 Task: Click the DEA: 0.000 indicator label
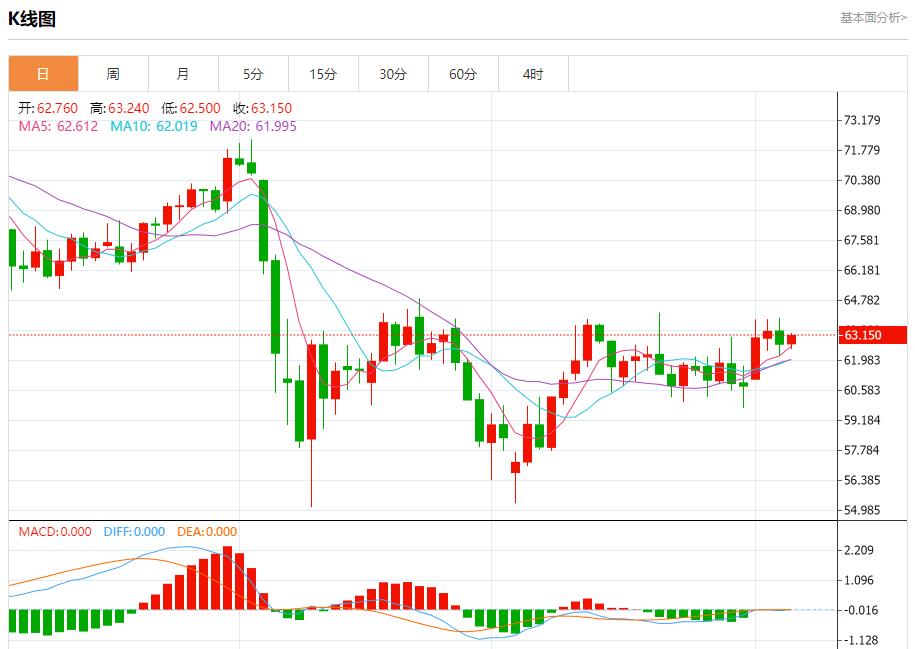207,532
